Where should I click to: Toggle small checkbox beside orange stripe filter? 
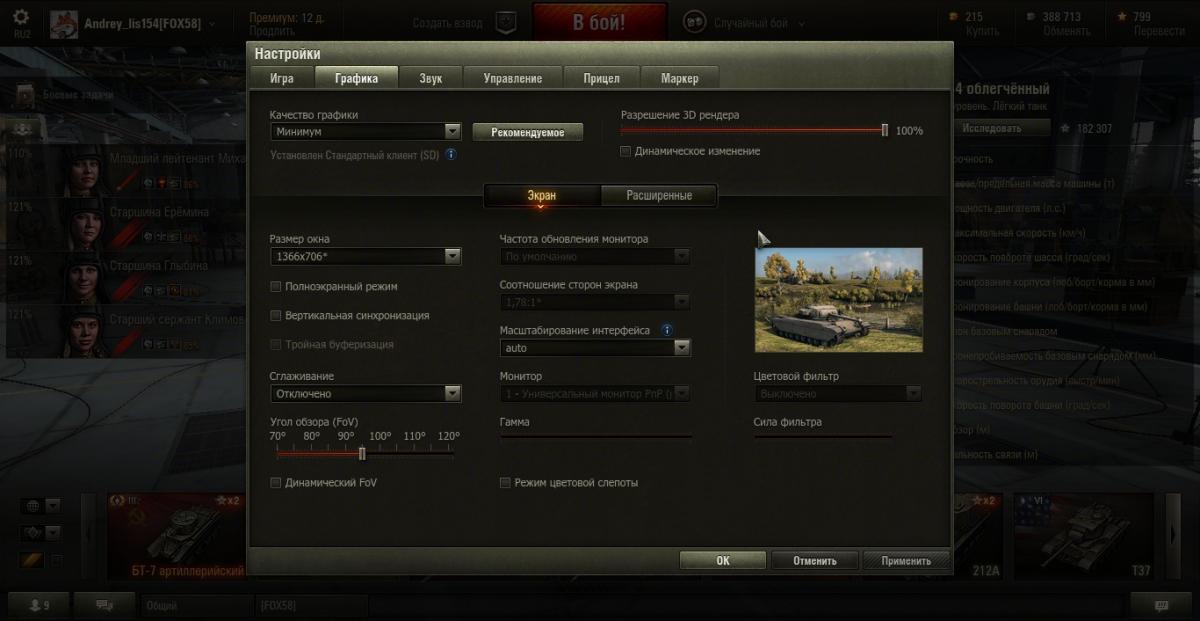[56, 560]
